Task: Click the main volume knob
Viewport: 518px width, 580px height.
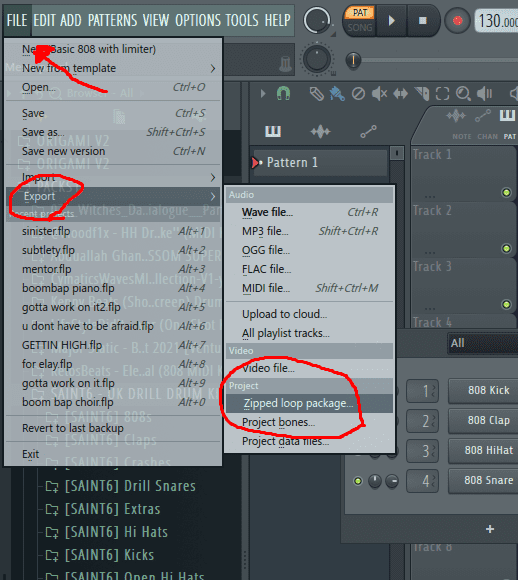Action: click(x=317, y=21)
